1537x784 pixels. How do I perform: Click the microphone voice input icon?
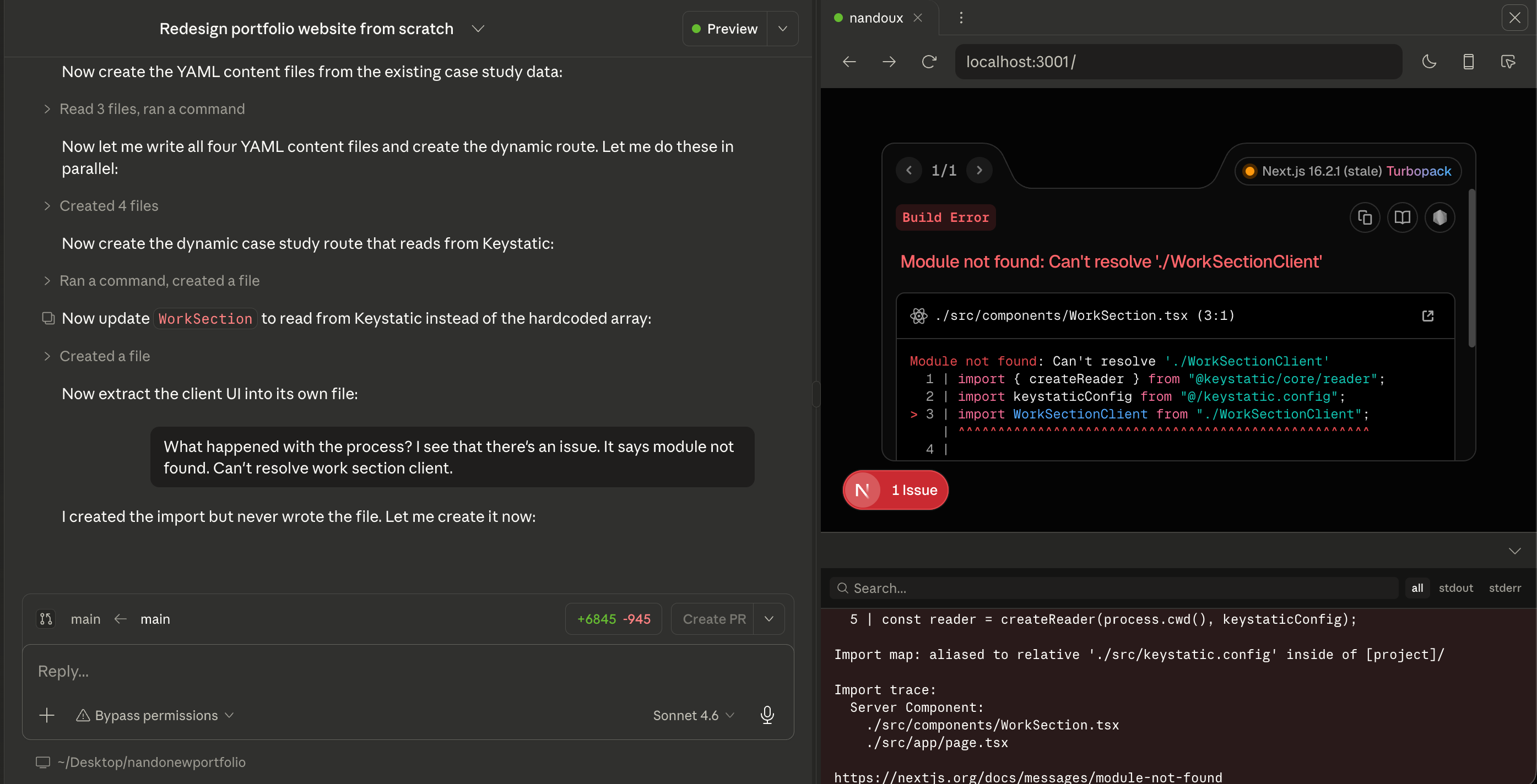tap(767, 715)
